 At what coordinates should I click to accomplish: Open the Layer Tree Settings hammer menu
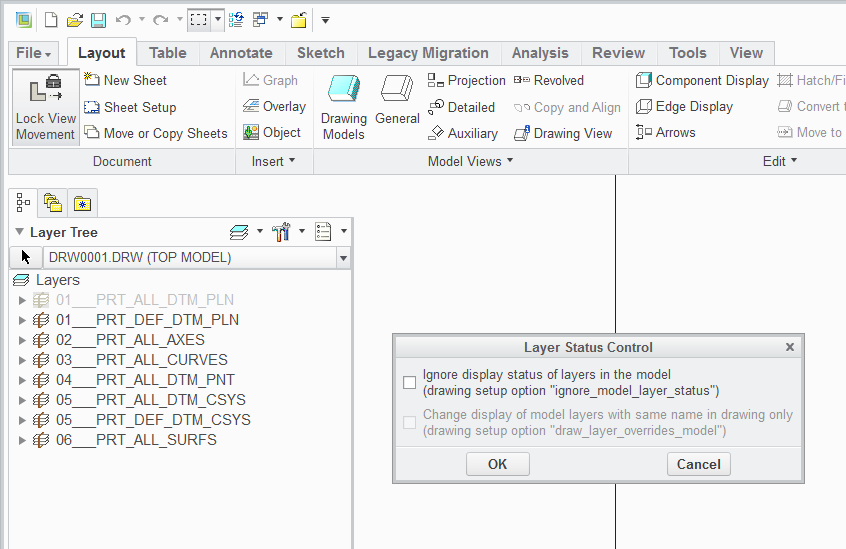[288, 232]
